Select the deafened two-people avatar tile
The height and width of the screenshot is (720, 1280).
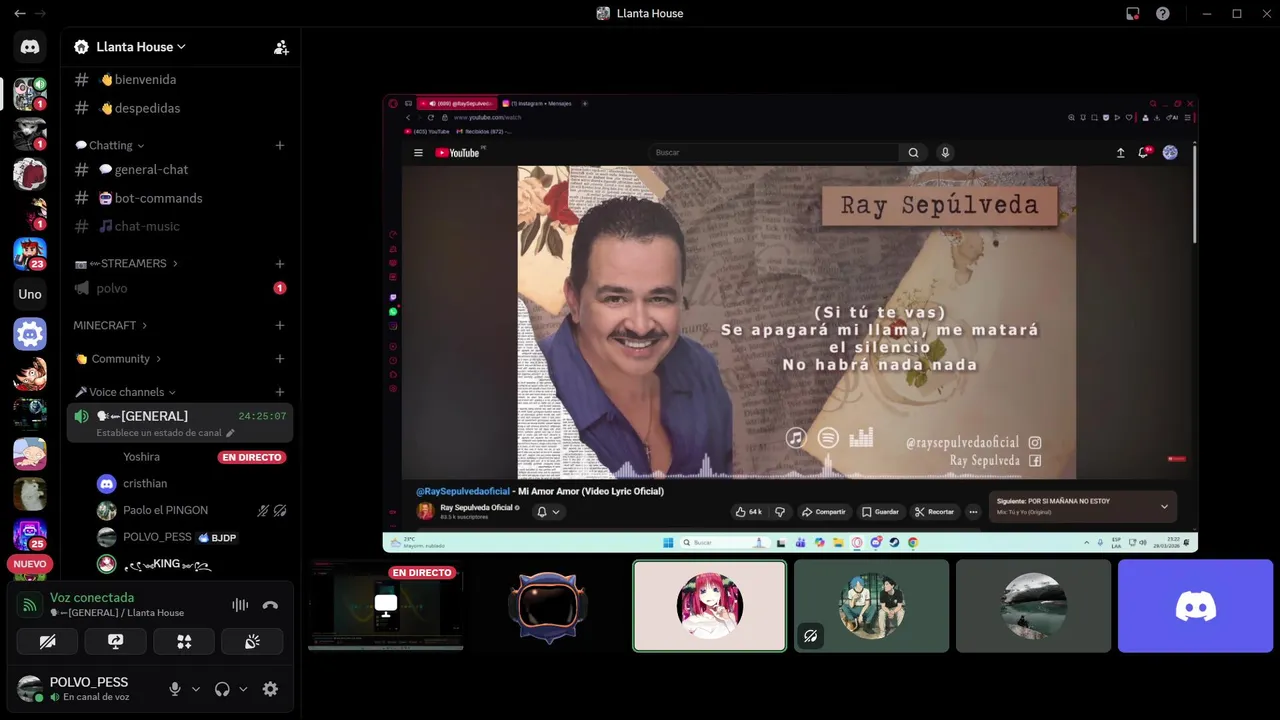871,606
